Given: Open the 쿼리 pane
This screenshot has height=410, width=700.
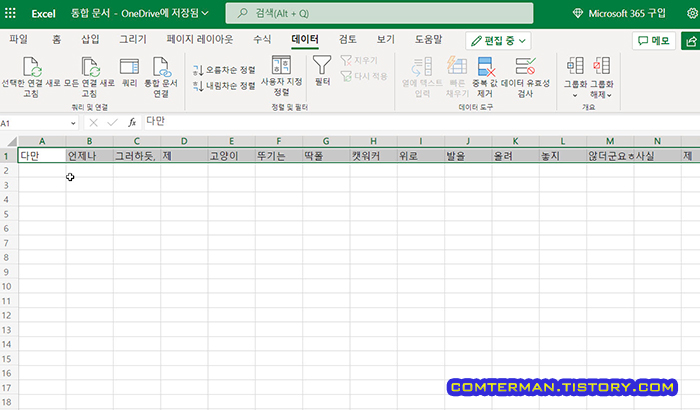Looking at the screenshot, I should click(129, 71).
